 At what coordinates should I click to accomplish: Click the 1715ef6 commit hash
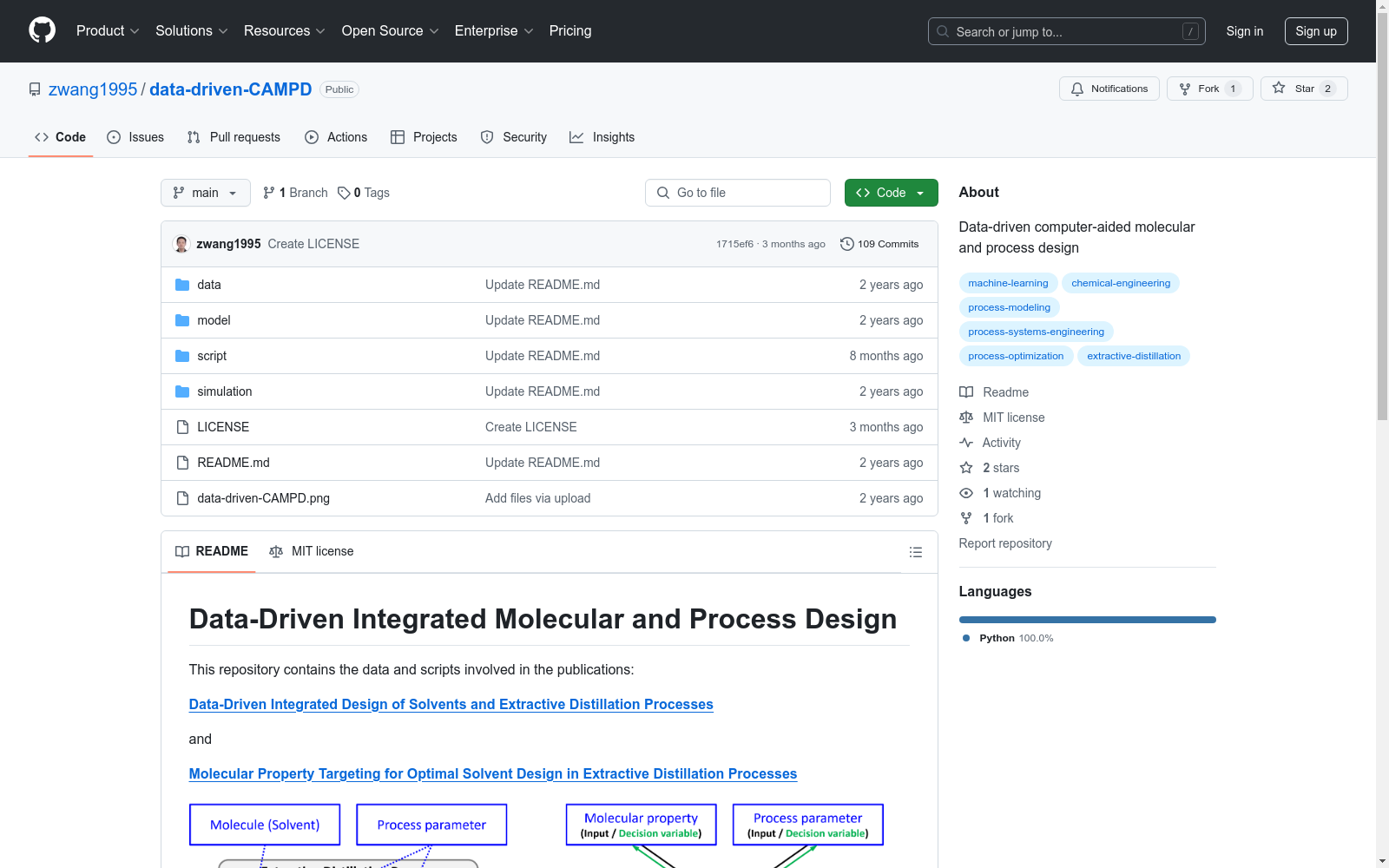point(734,244)
